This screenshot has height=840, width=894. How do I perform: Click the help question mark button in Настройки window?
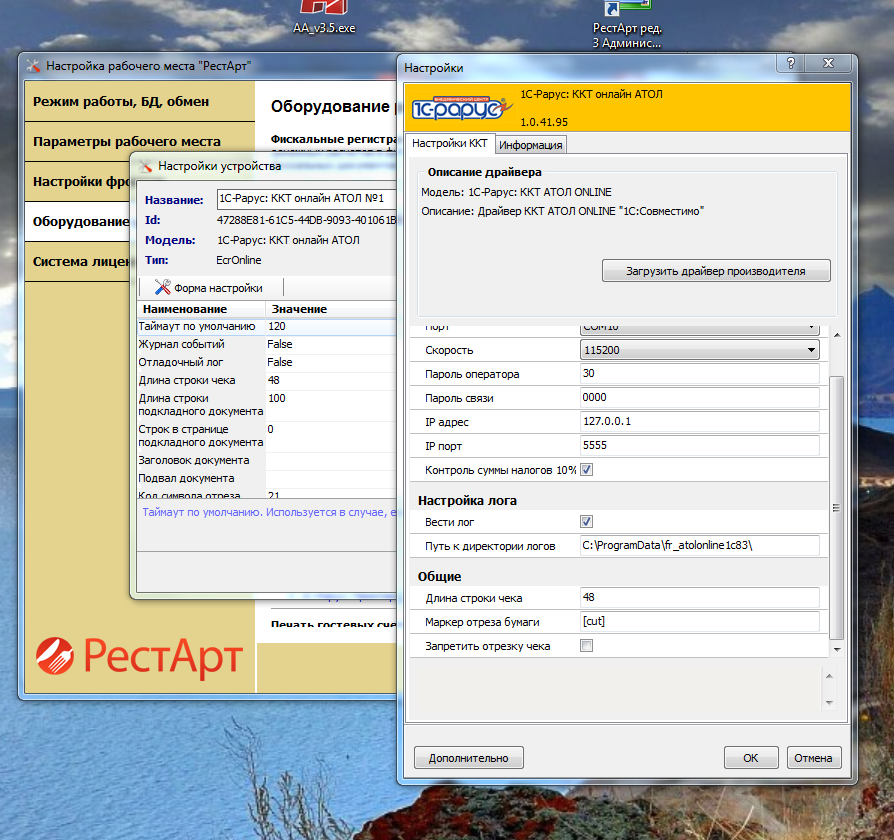tap(791, 63)
